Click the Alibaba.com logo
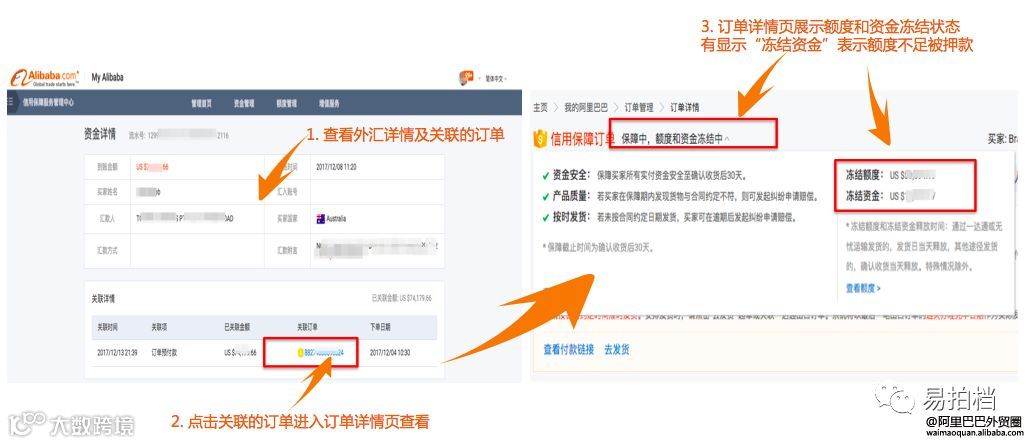This screenshot has height=444, width=1030. 45,78
